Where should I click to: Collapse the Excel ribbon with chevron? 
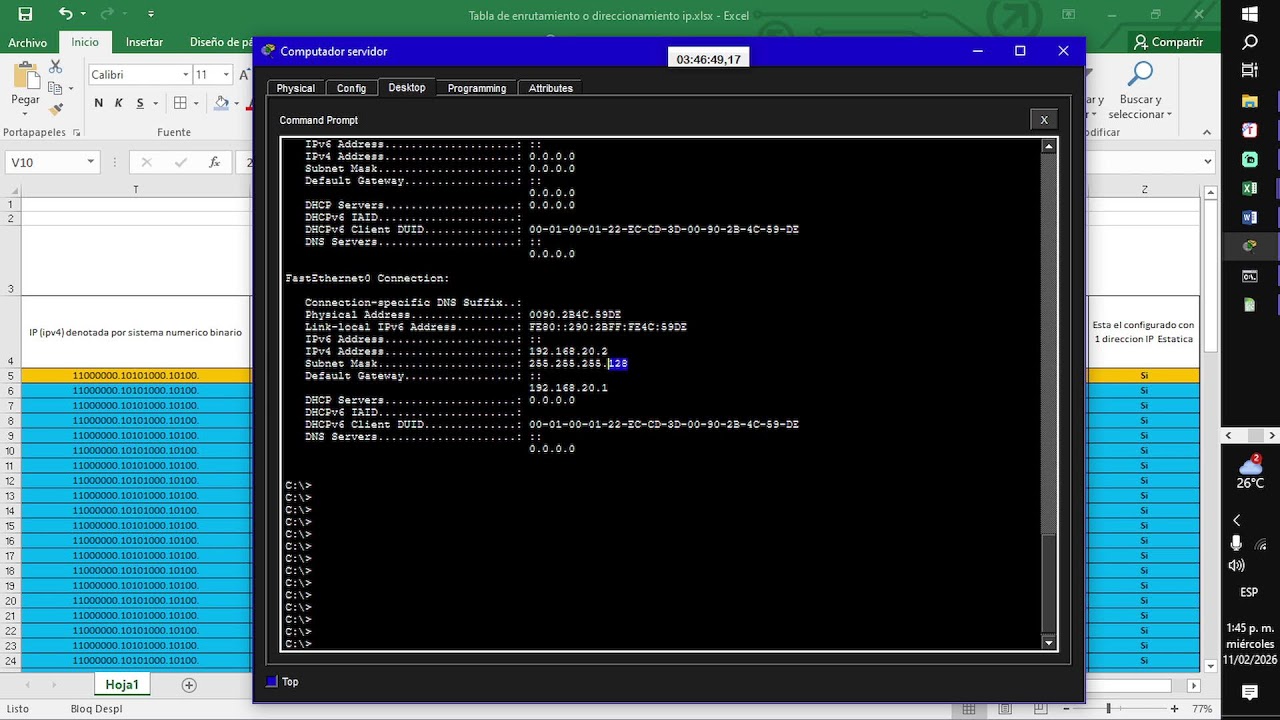tap(1209, 131)
